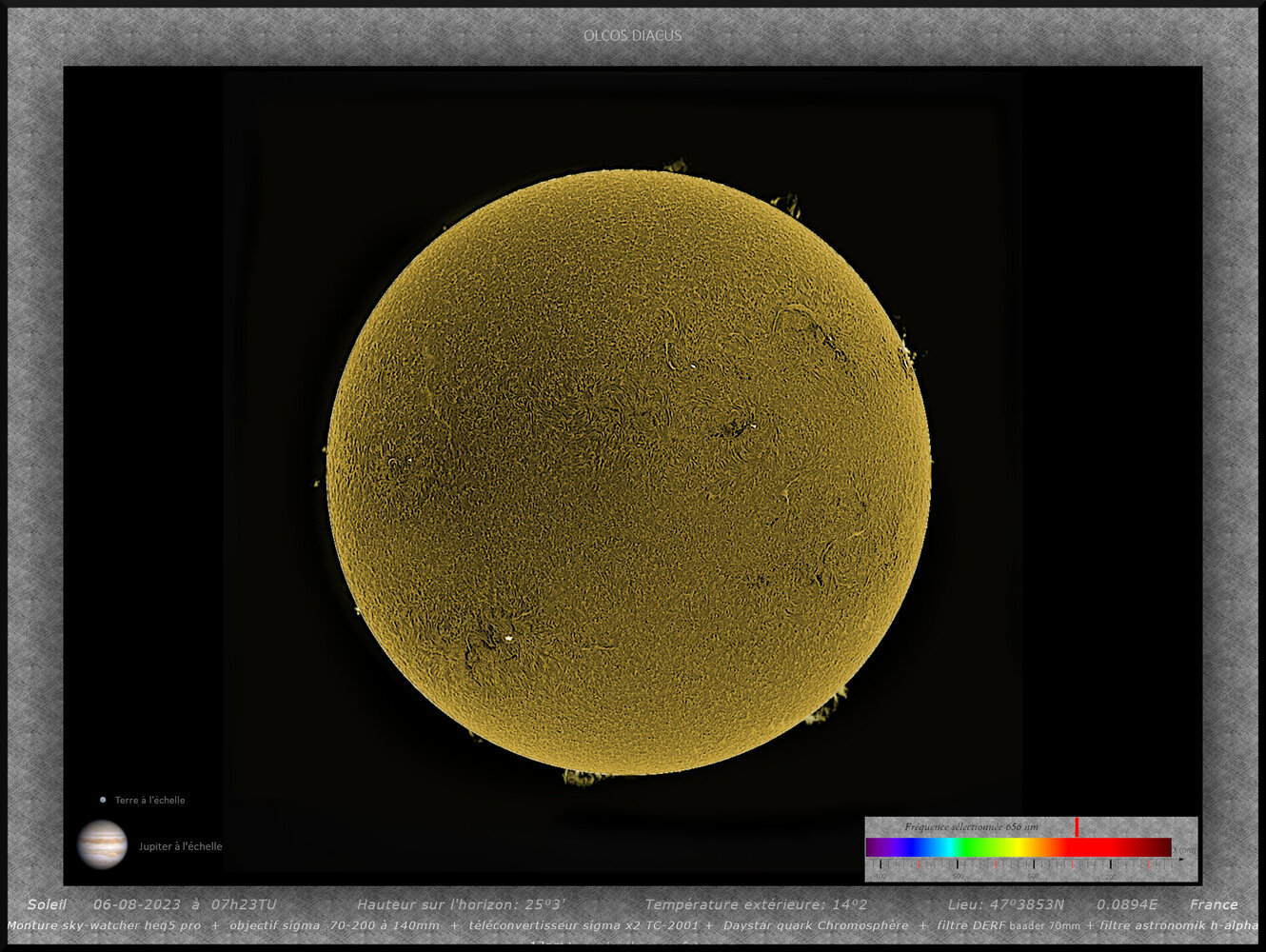The height and width of the screenshot is (952, 1266).
Task: Click the 656 nm red marker on spectrum
Action: pyautogui.click(x=1077, y=828)
